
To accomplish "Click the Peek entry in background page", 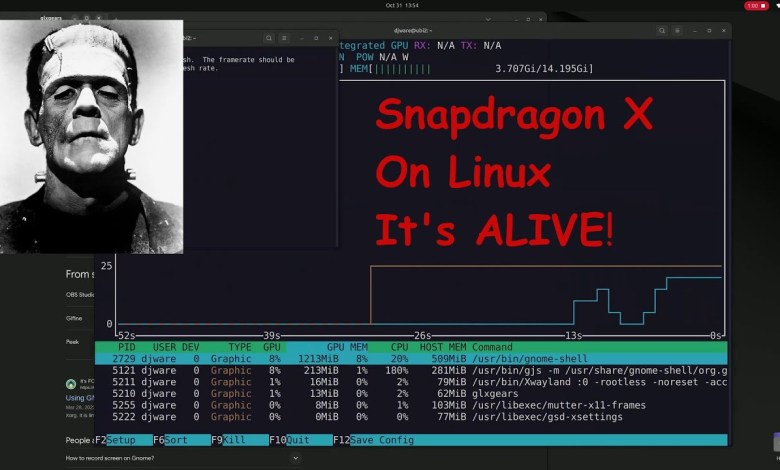I will (x=73, y=342).
